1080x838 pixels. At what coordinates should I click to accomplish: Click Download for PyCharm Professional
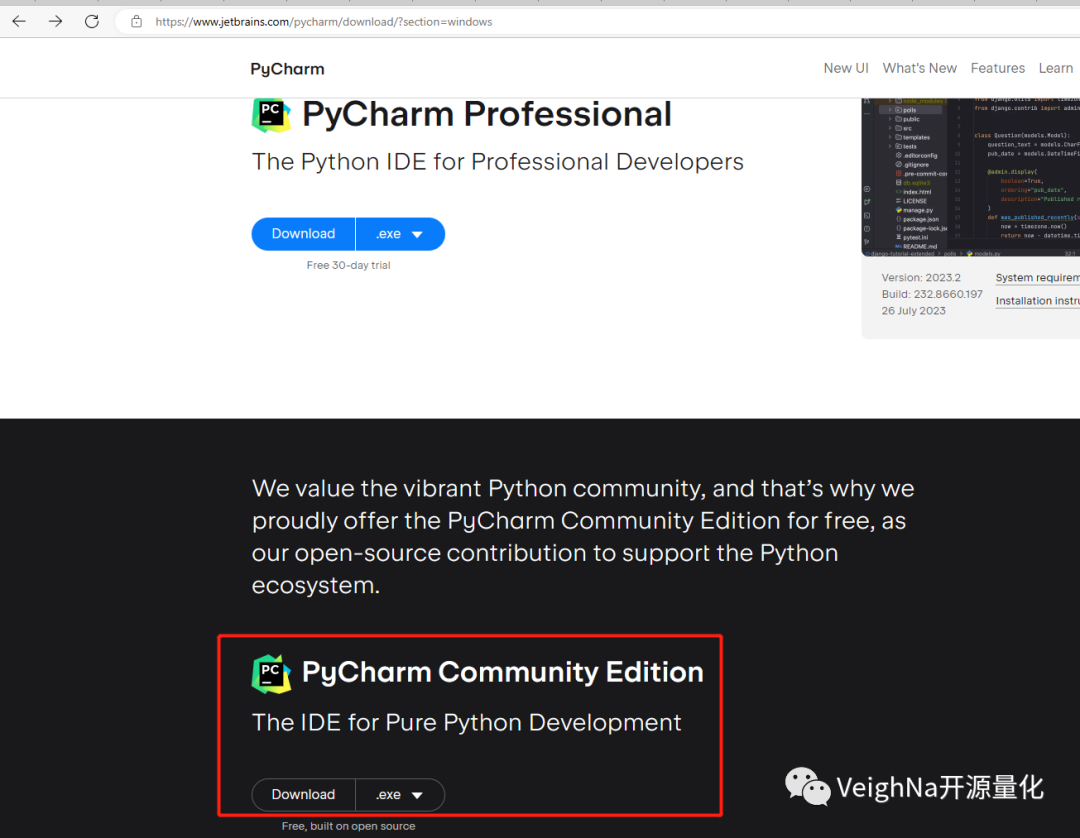(303, 233)
